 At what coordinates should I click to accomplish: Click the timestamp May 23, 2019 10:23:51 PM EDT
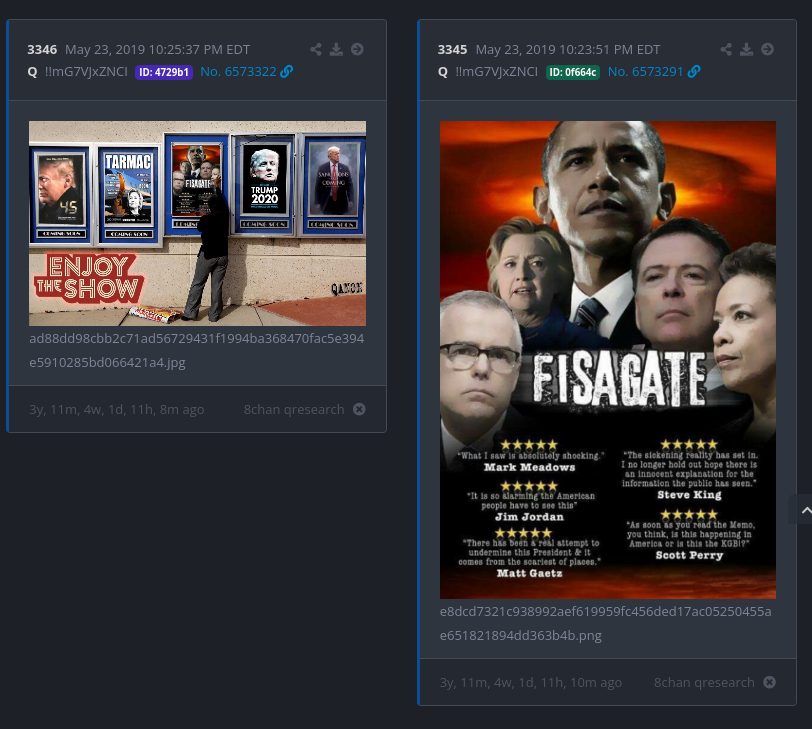click(x=568, y=50)
